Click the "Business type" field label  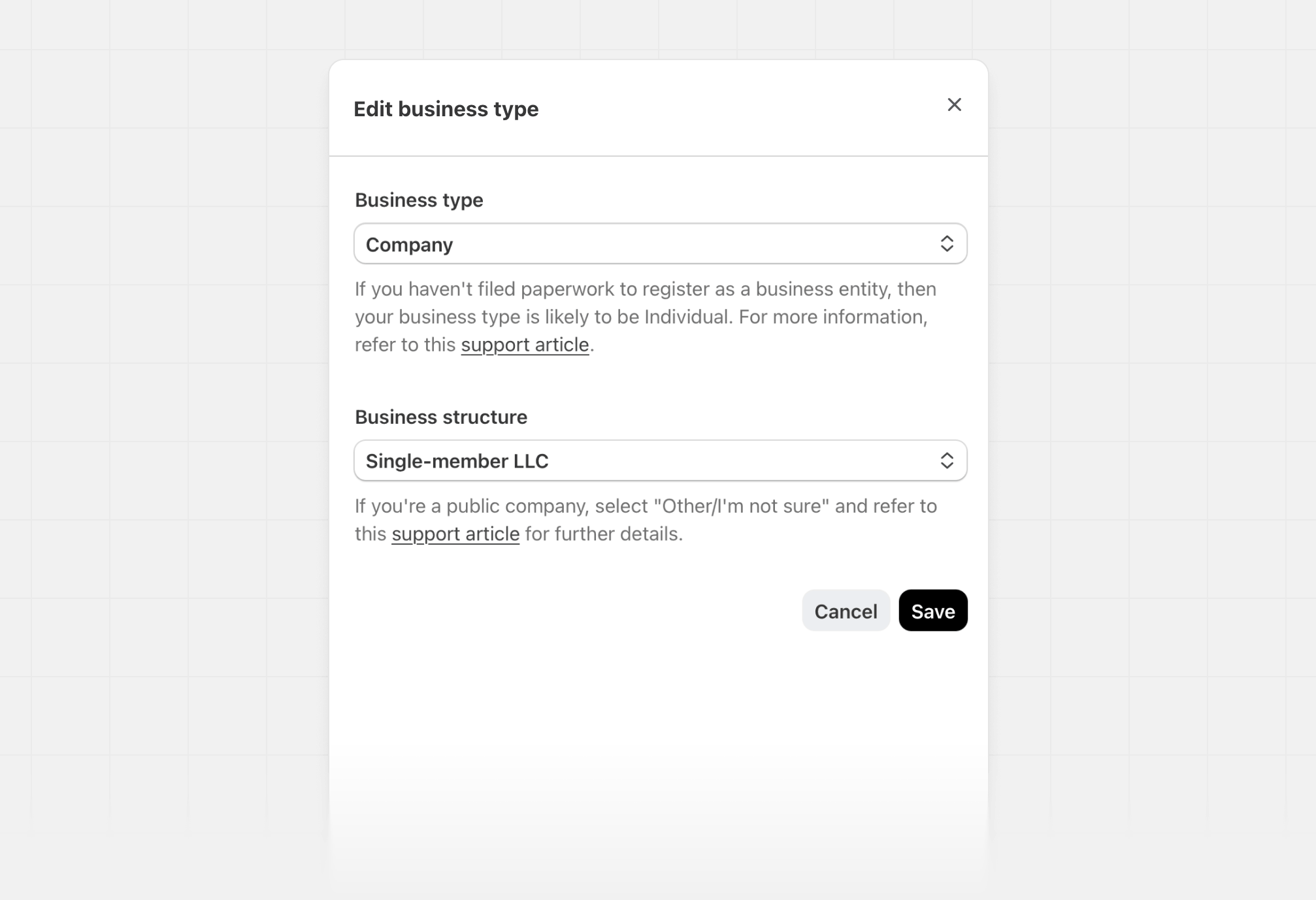419,200
